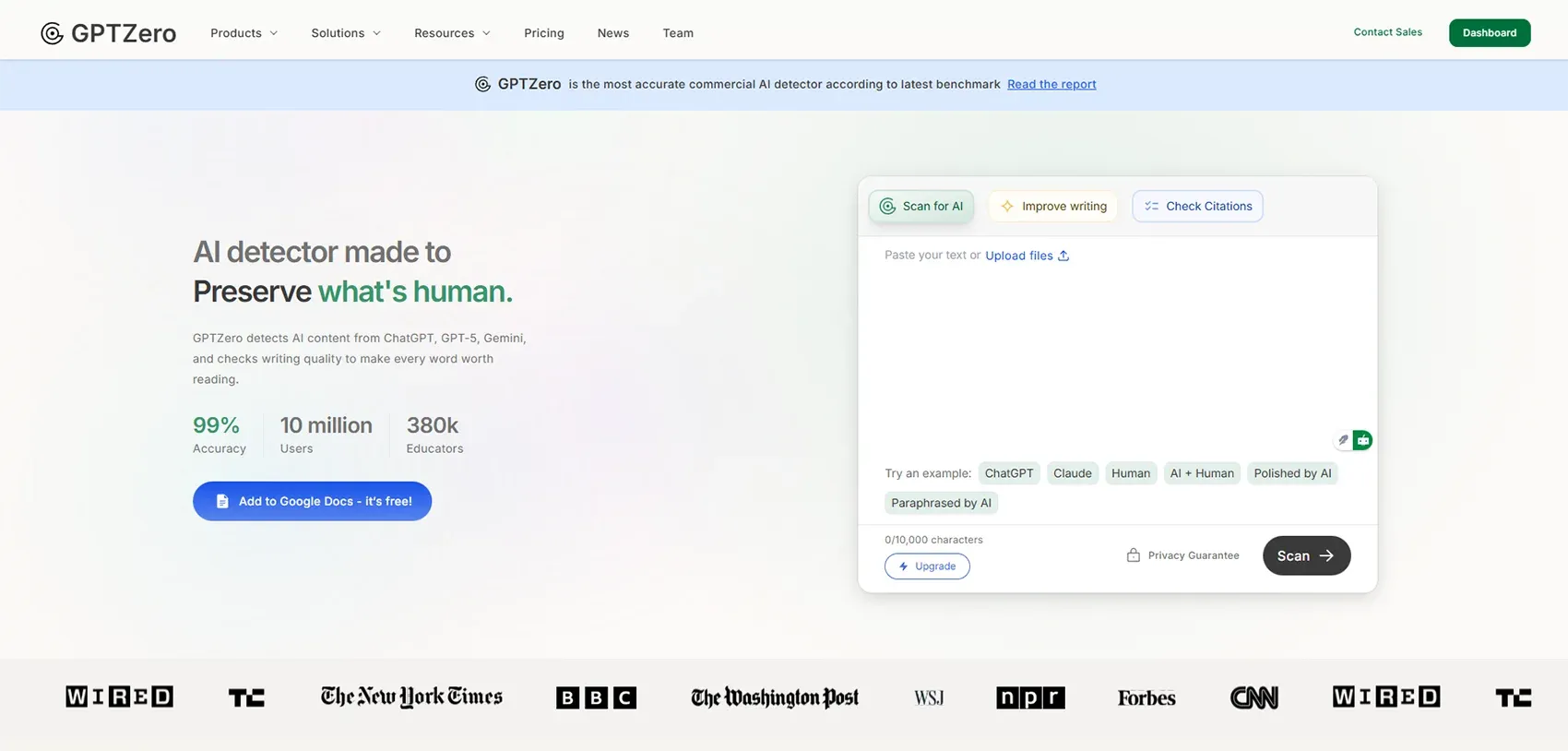Click Add to Google Docs button
Image resolution: width=1568 pixels, height=751 pixels.
pos(312,501)
